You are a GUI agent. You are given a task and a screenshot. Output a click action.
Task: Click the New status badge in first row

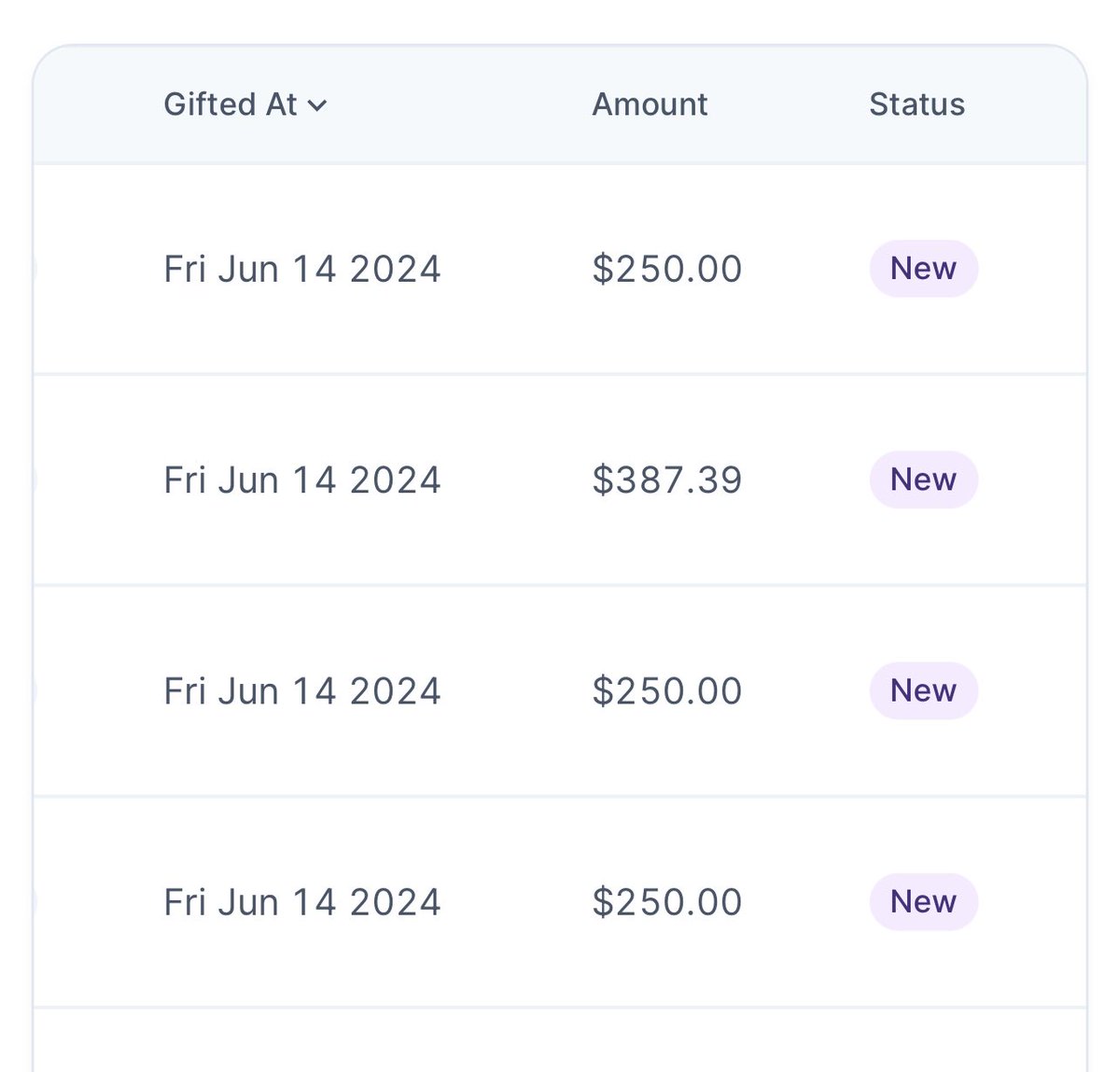(x=923, y=269)
